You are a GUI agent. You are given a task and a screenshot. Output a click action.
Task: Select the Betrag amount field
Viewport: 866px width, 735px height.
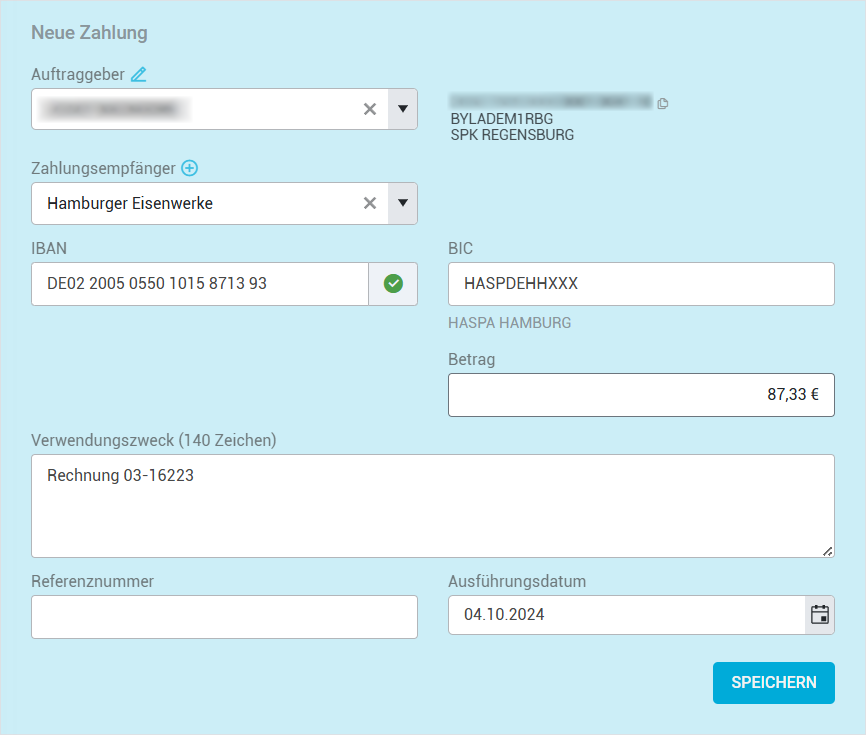point(640,395)
